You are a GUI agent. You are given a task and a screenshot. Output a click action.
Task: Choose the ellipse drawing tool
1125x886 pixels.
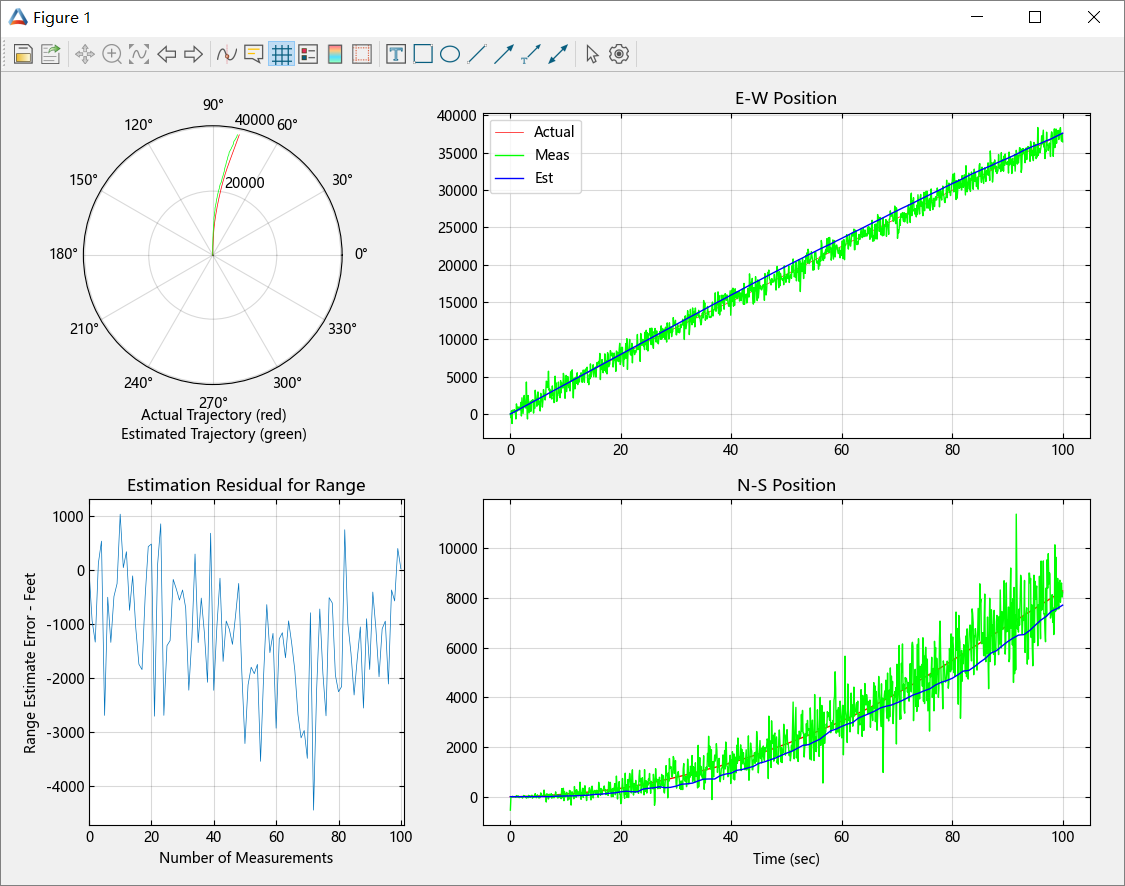pyautogui.click(x=450, y=55)
